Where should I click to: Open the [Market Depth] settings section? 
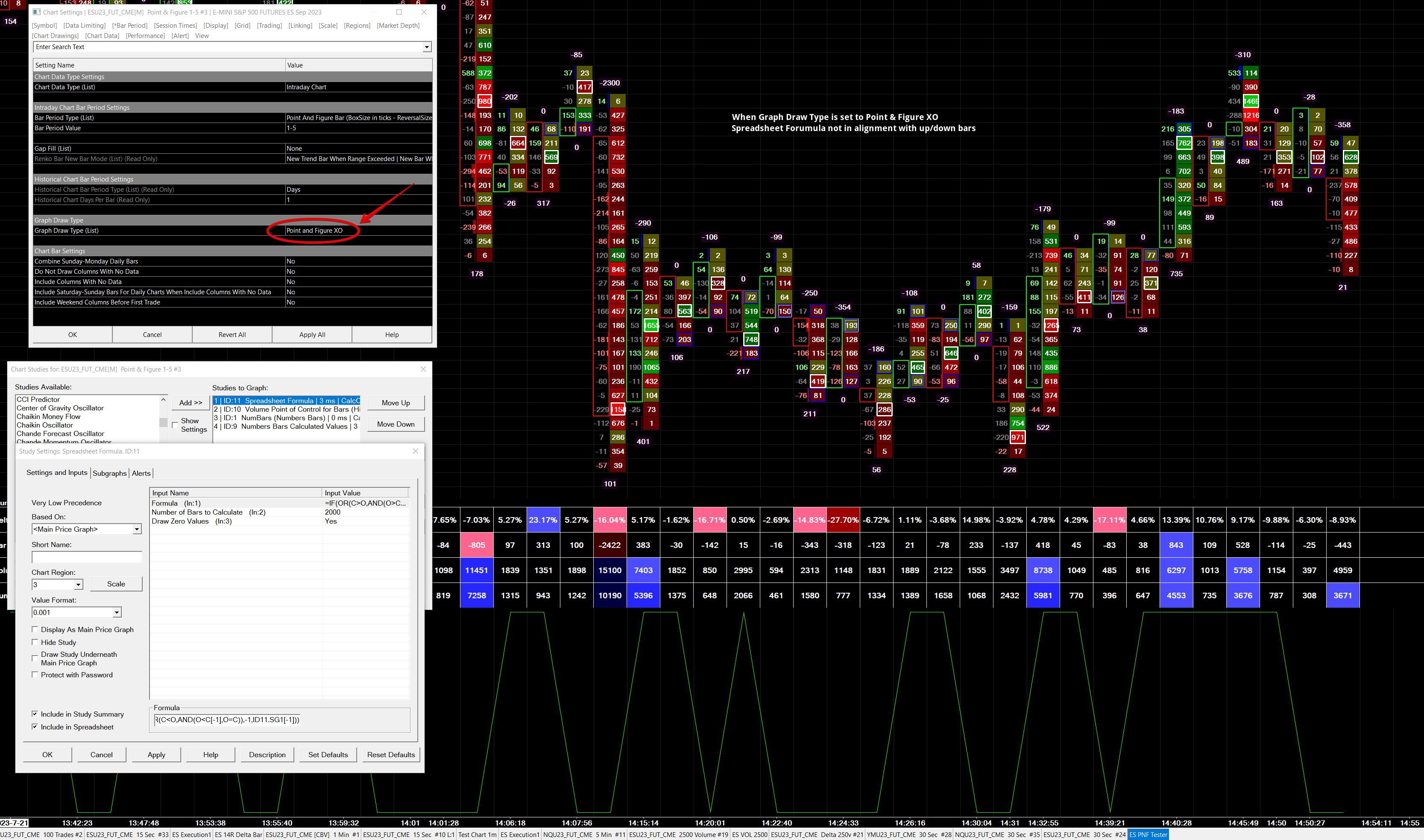398,26
